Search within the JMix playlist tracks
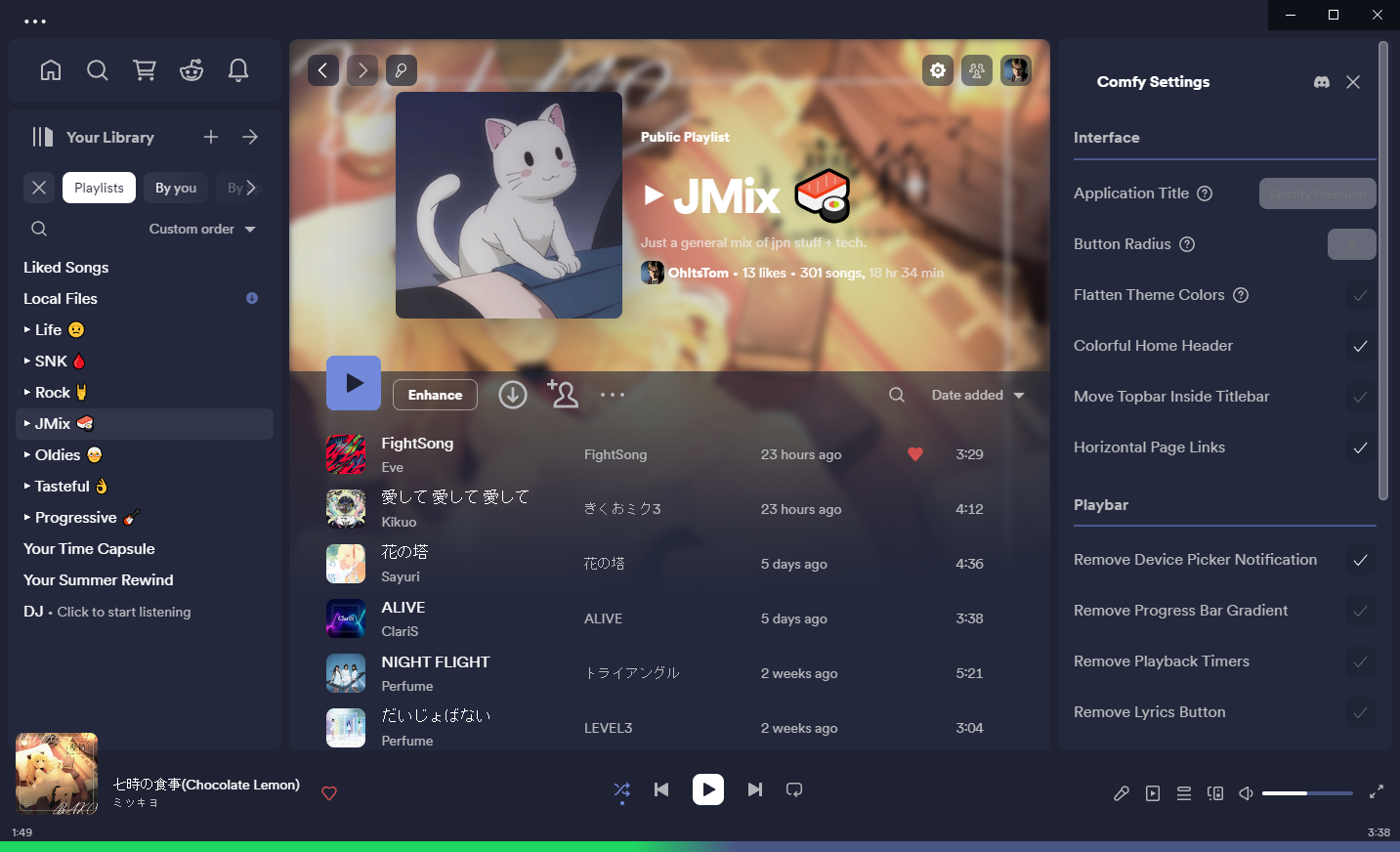1400x852 pixels. 897,395
